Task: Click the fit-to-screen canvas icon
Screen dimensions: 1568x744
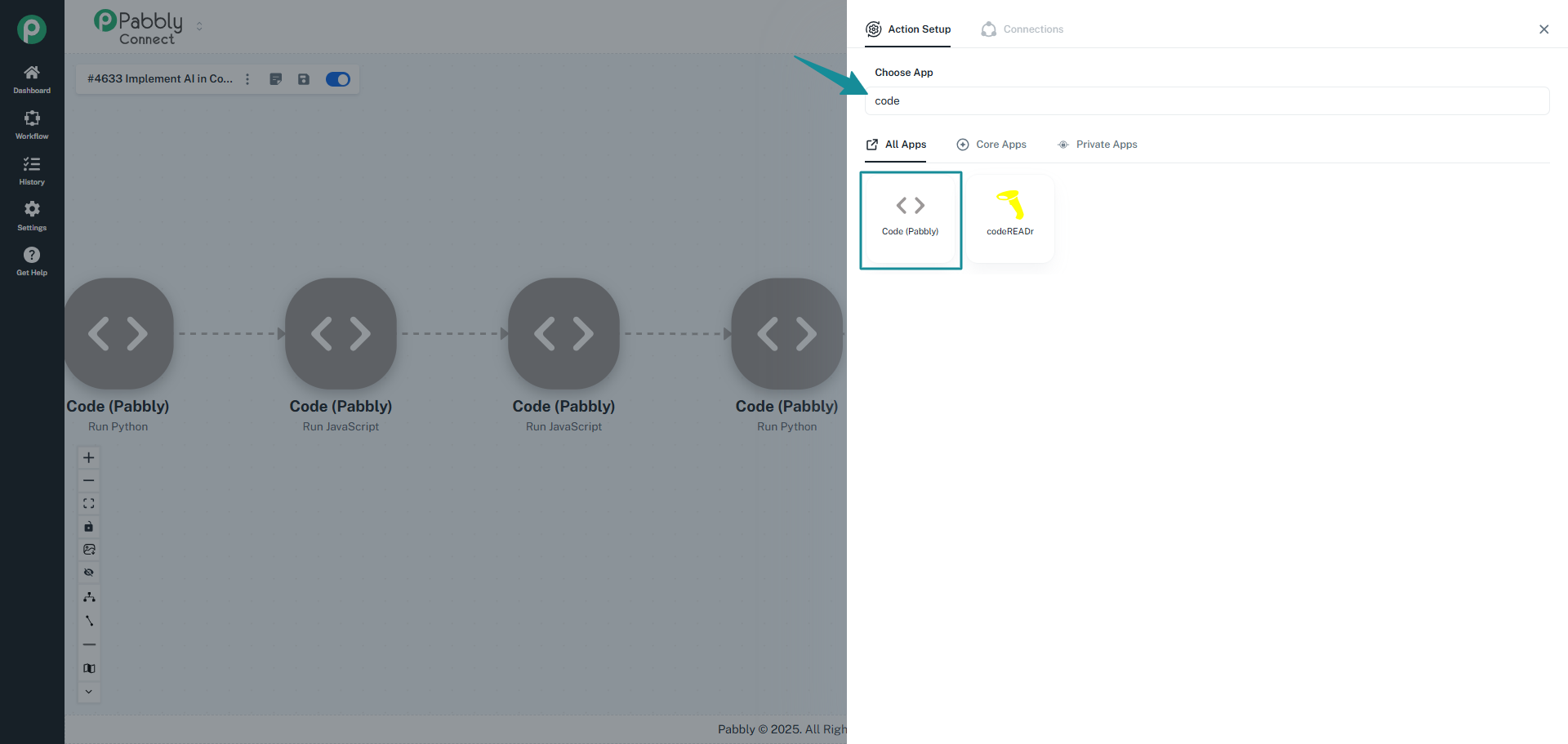Action: click(89, 504)
